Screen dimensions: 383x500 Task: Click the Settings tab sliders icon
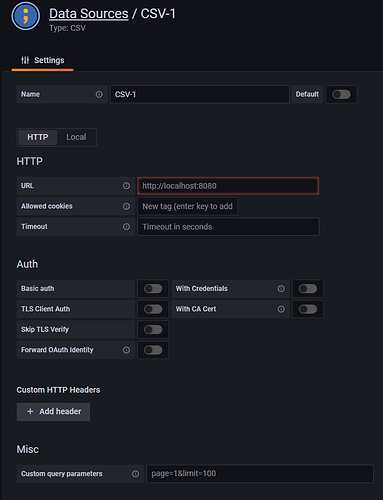(x=25, y=60)
